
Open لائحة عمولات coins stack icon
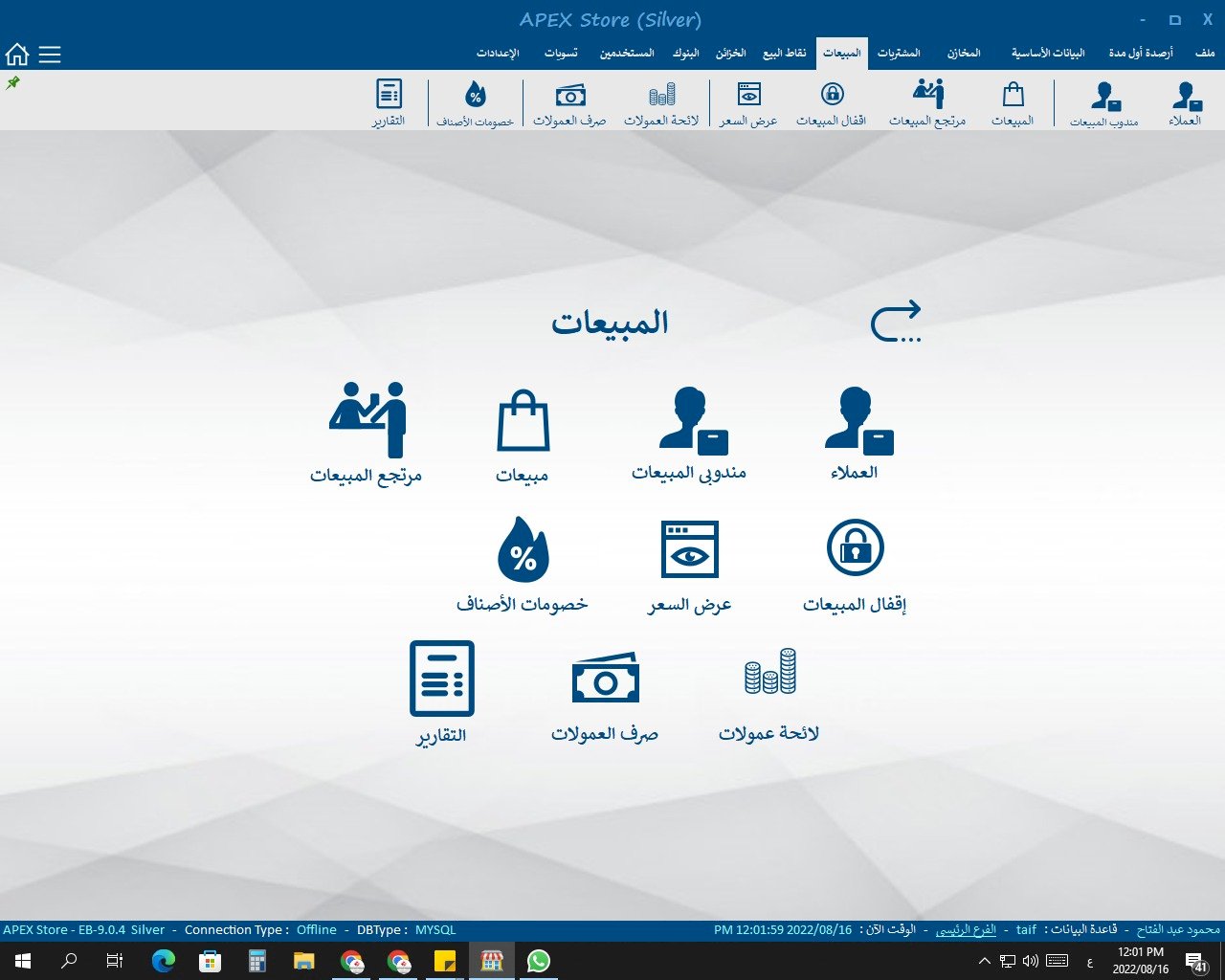(x=769, y=672)
